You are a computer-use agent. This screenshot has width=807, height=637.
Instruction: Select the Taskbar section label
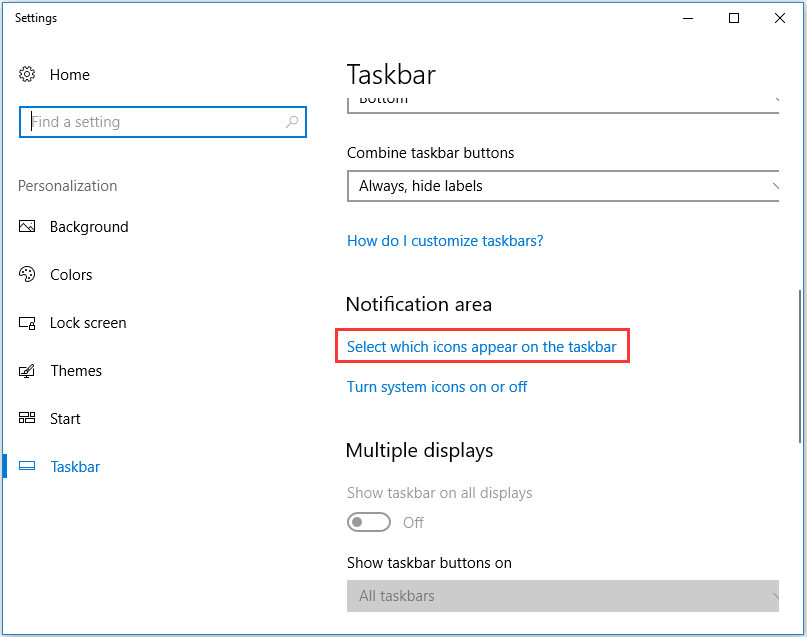75,467
